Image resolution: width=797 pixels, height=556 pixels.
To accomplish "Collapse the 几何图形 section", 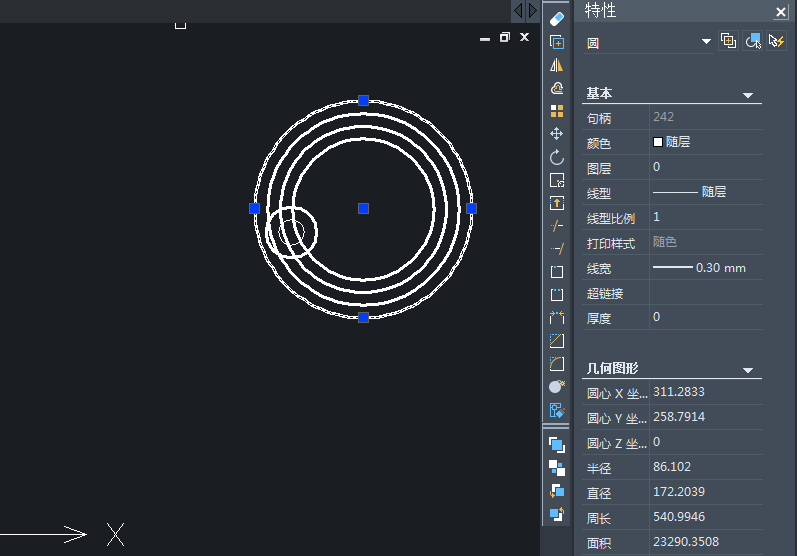I will point(747,371).
